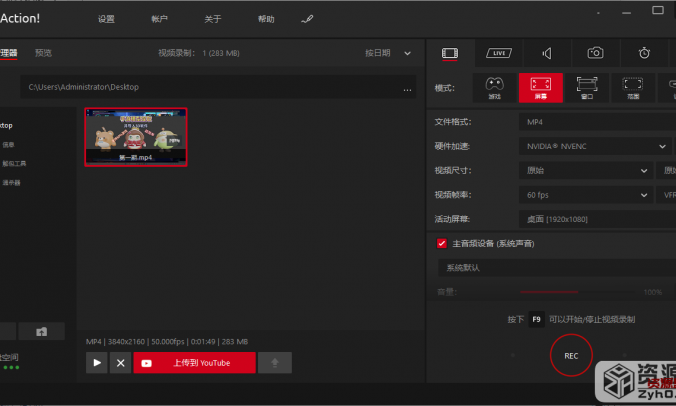The image size is (676, 406).
Task: Choose the window recording mode
Action: 587,88
